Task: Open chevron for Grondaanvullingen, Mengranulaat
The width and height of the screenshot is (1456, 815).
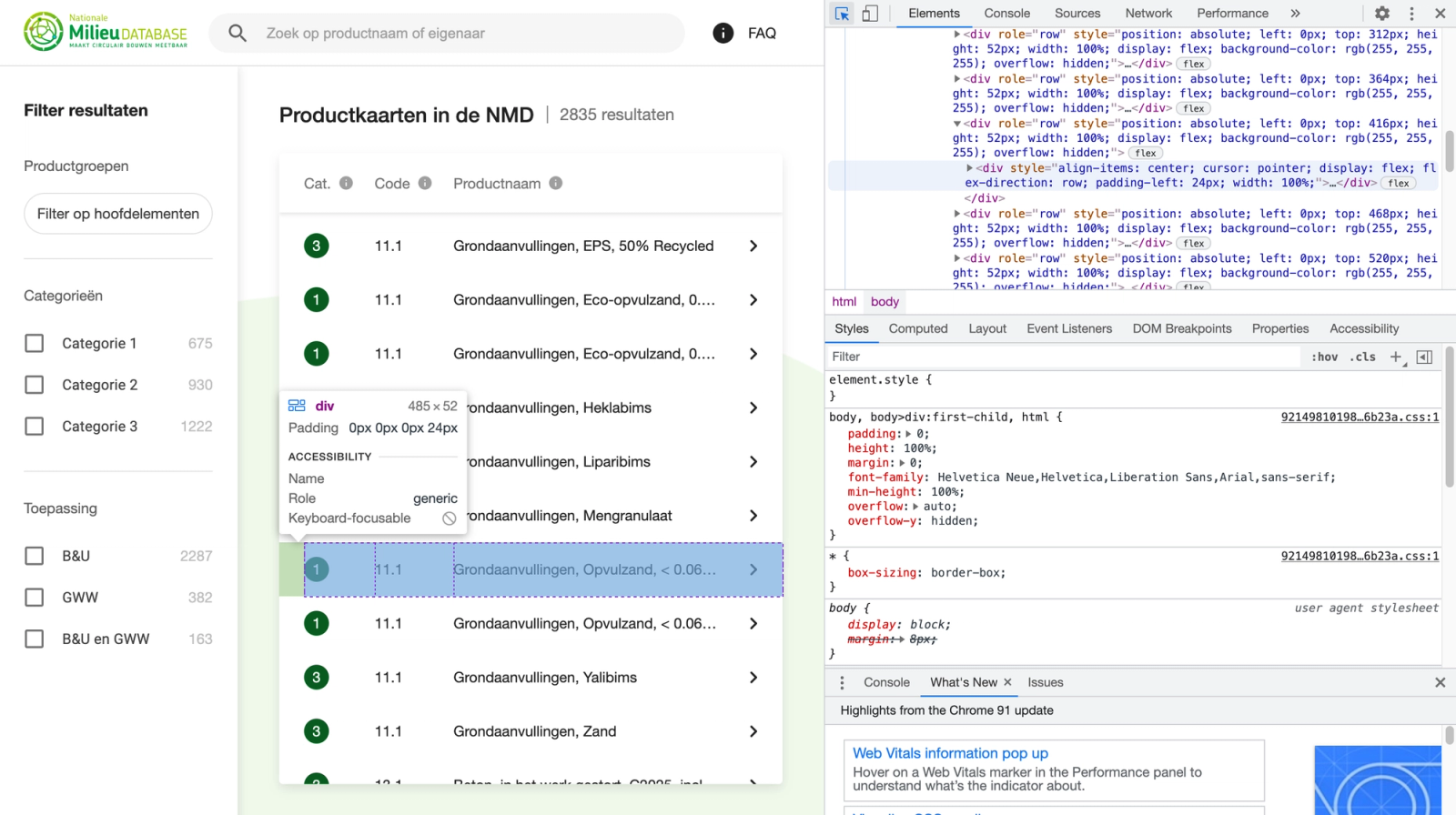Action: click(753, 516)
